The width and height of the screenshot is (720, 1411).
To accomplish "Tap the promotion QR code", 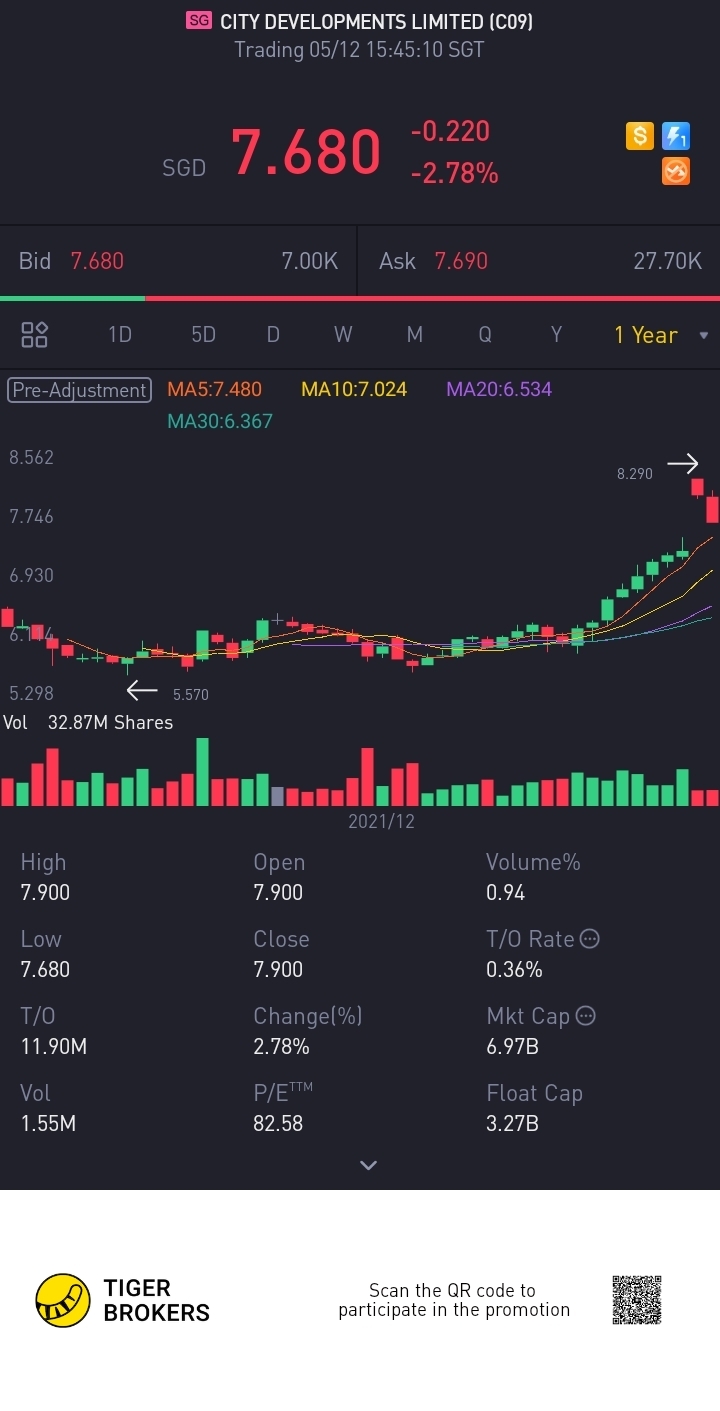I will [x=637, y=1300].
